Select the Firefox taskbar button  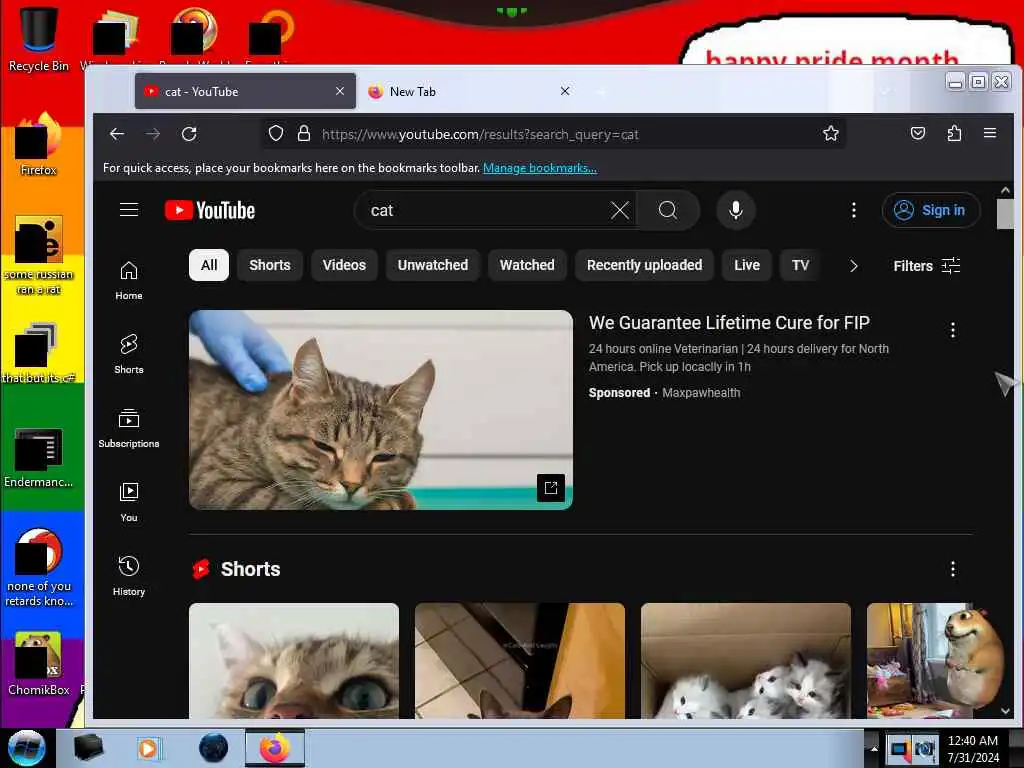click(274, 748)
